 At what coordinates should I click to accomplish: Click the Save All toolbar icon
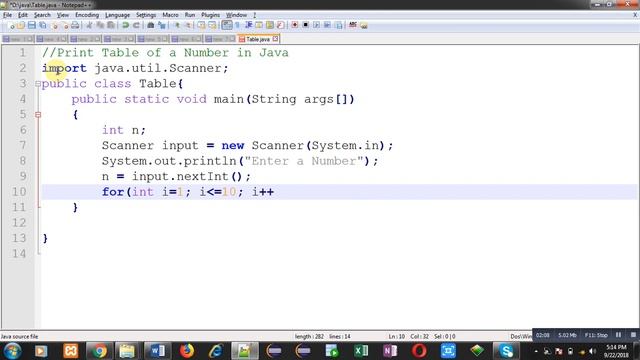(x=42, y=25)
